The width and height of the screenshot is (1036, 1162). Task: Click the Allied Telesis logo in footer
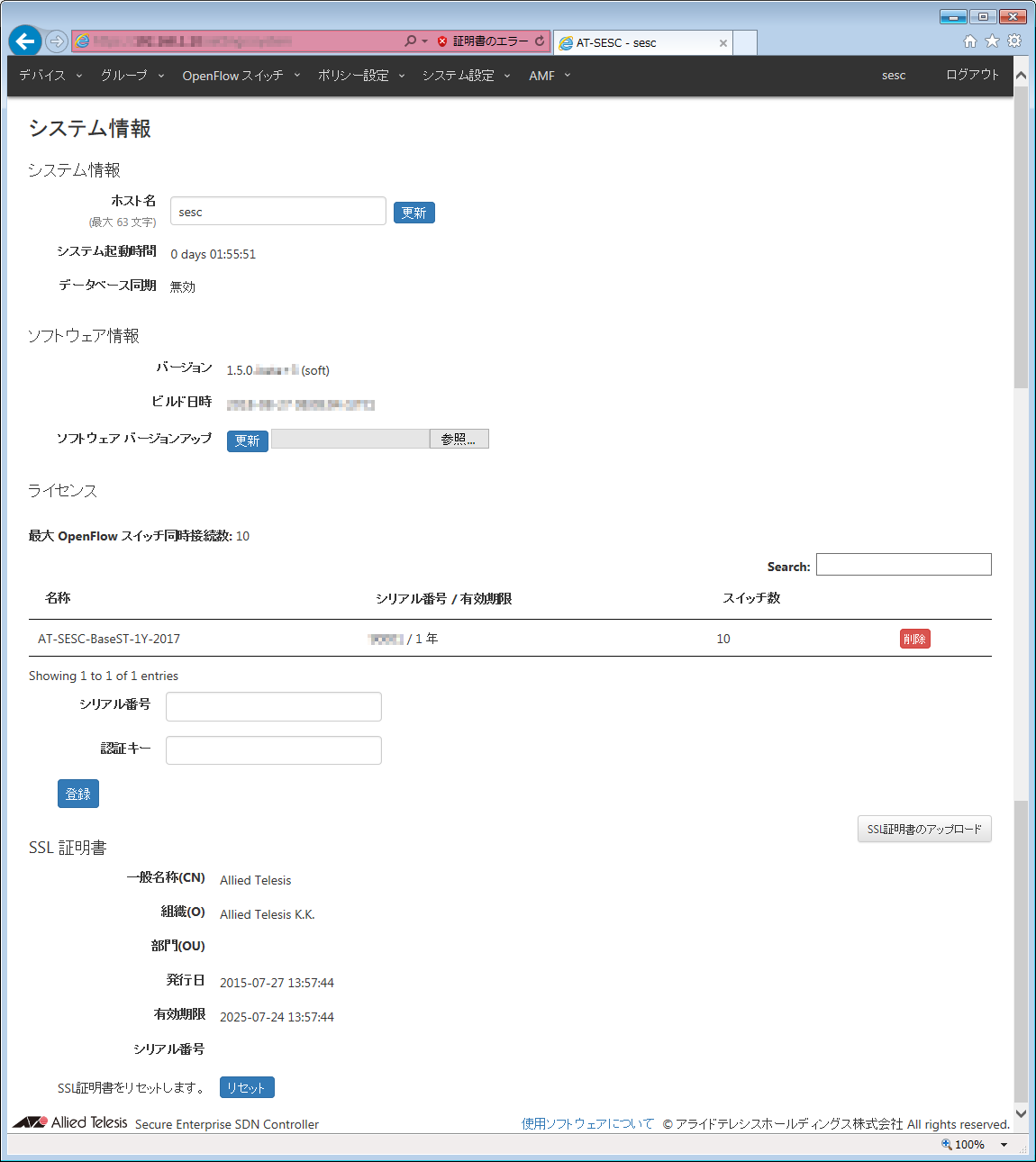70,1122
